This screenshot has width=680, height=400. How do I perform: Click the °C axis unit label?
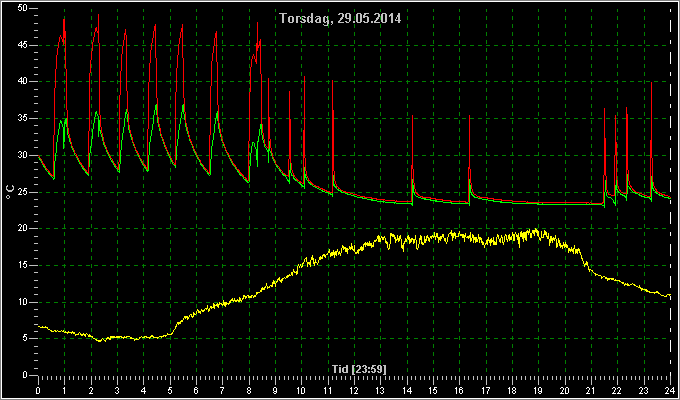point(10,192)
